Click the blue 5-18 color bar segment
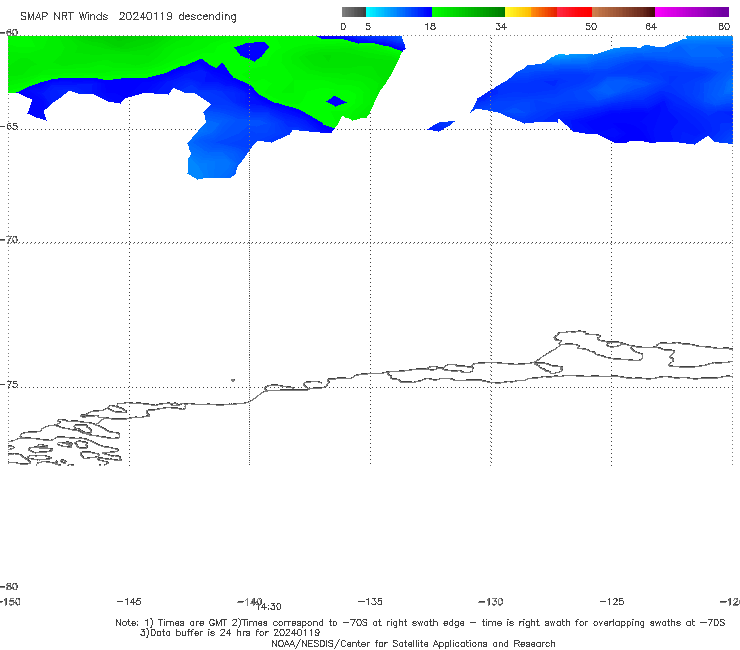This screenshot has height=650, width=740. [399, 12]
